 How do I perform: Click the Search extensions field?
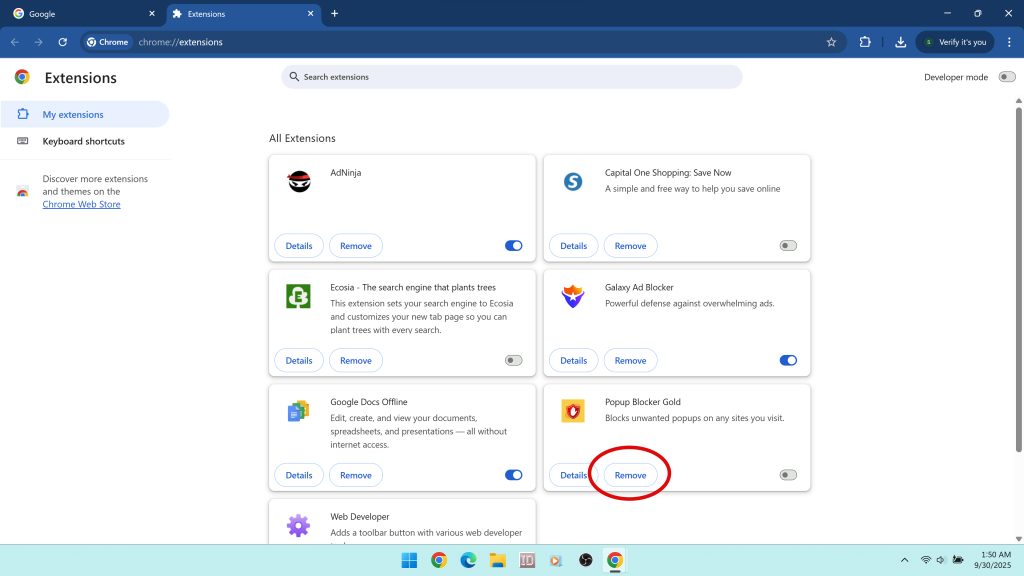click(512, 77)
